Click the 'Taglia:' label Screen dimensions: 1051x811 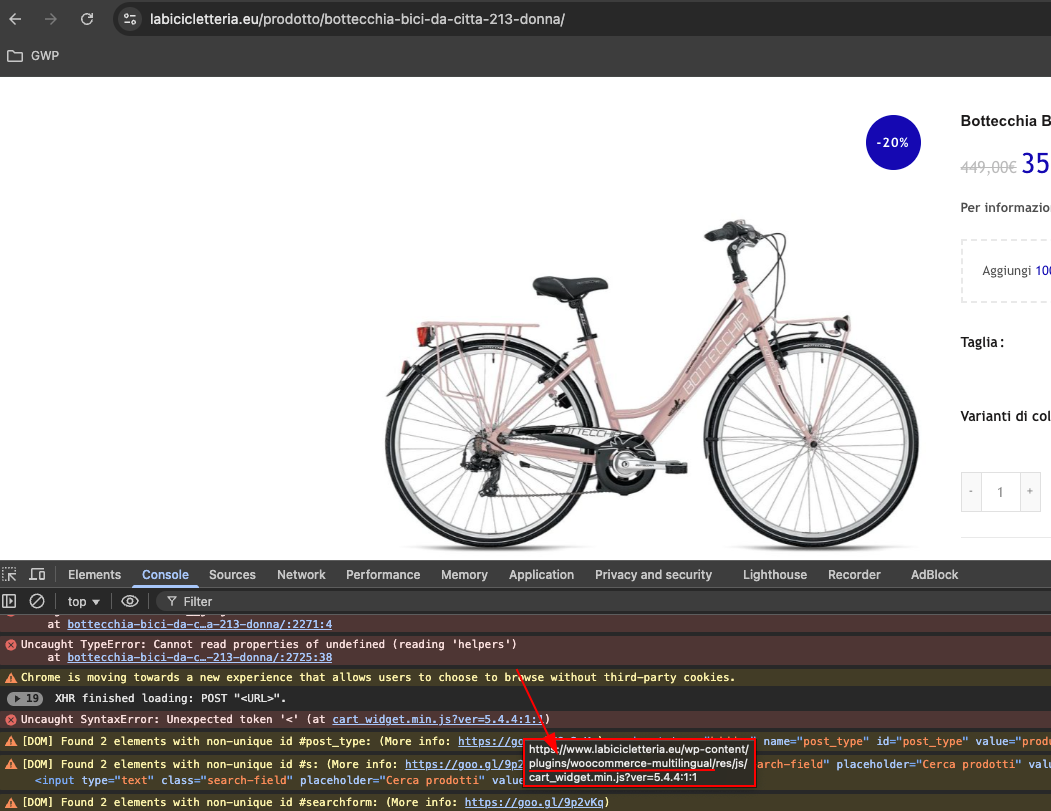tap(982, 342)
